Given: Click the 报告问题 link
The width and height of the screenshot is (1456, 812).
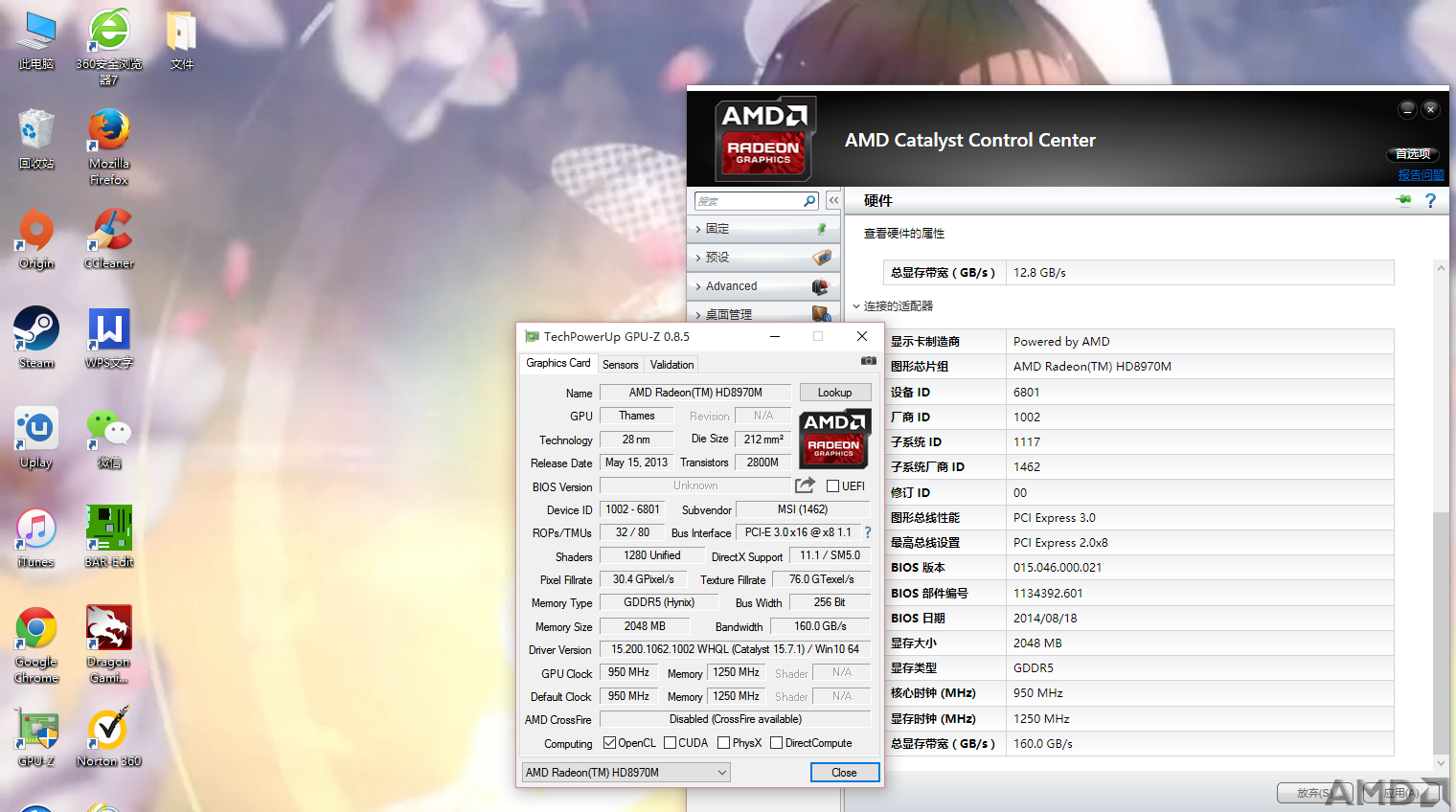Looking at the screenshot, I should (x=1421, y=175).
